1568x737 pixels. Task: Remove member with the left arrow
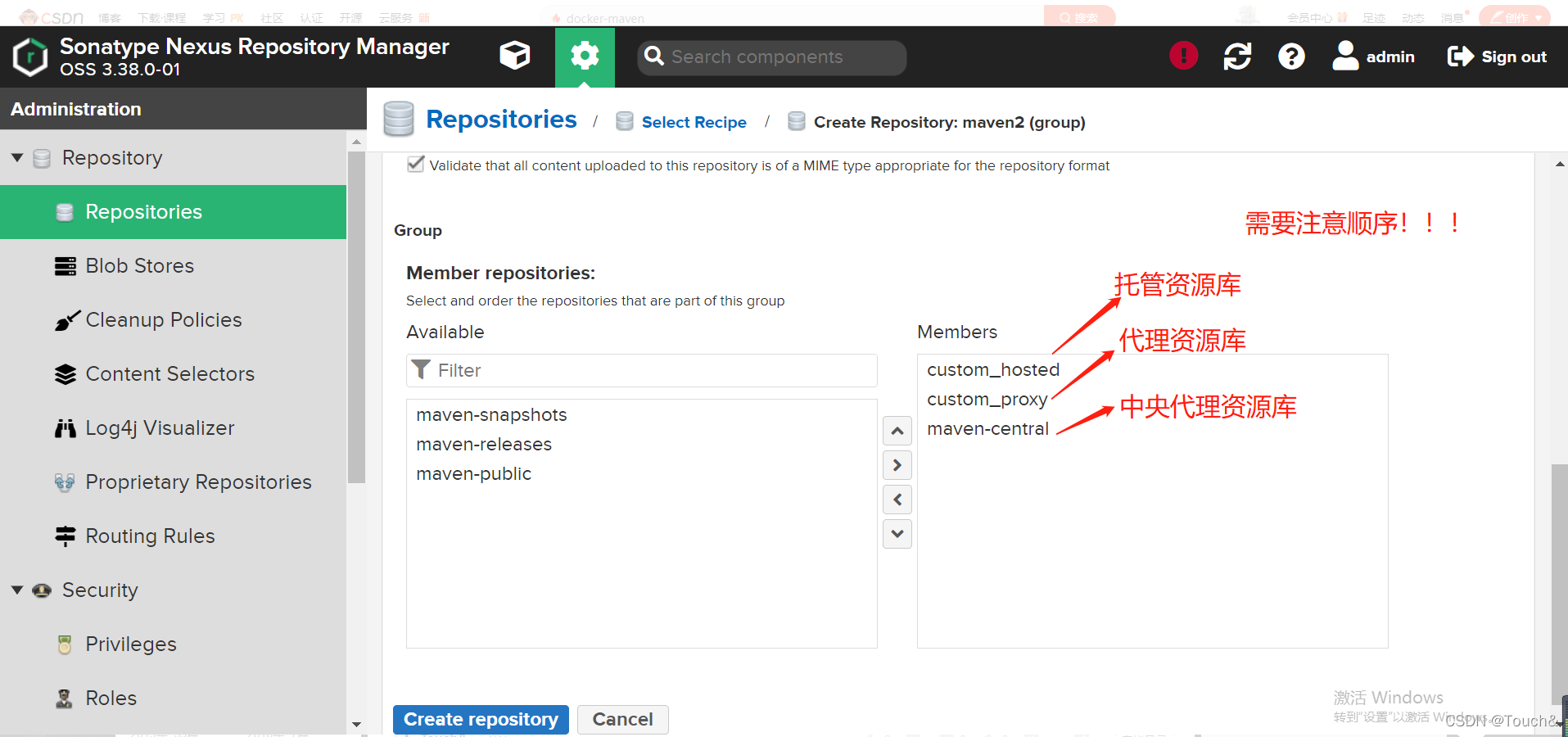coord(897,500)
